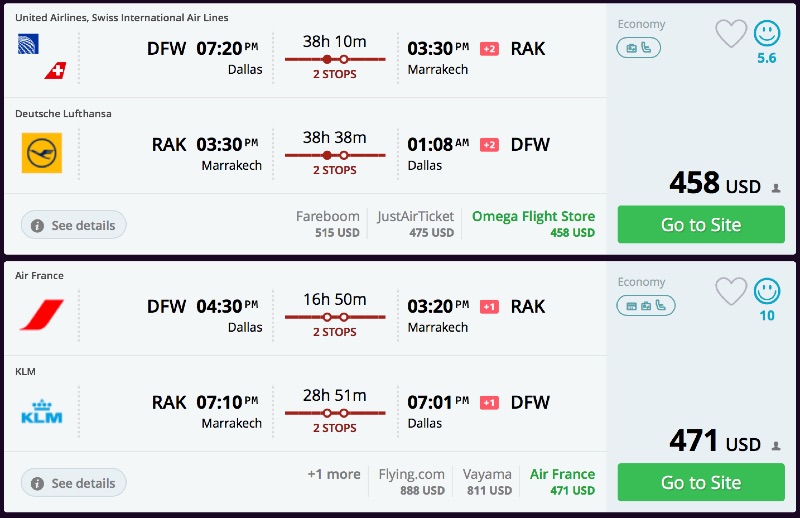Click amenities icons on the 458 USD flight

[638, 47]
